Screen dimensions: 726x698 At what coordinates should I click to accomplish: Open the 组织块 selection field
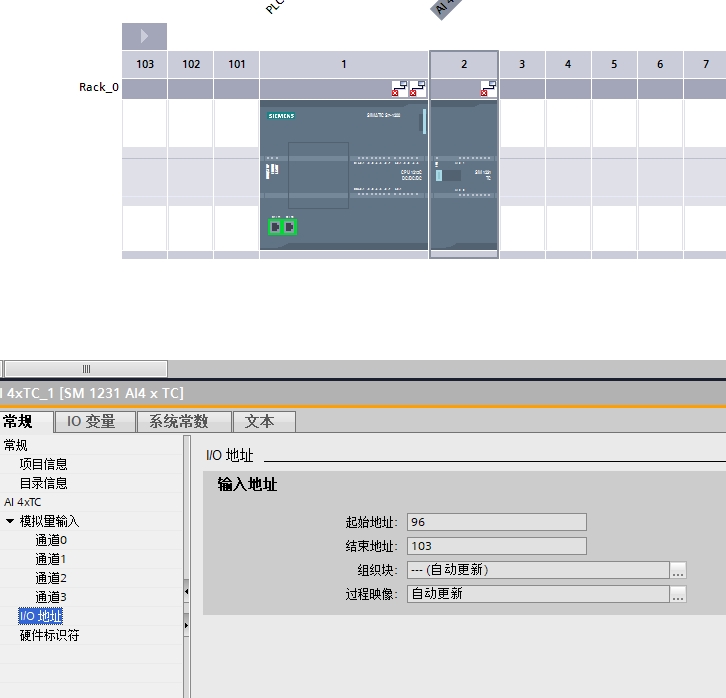tap(537, 570)
